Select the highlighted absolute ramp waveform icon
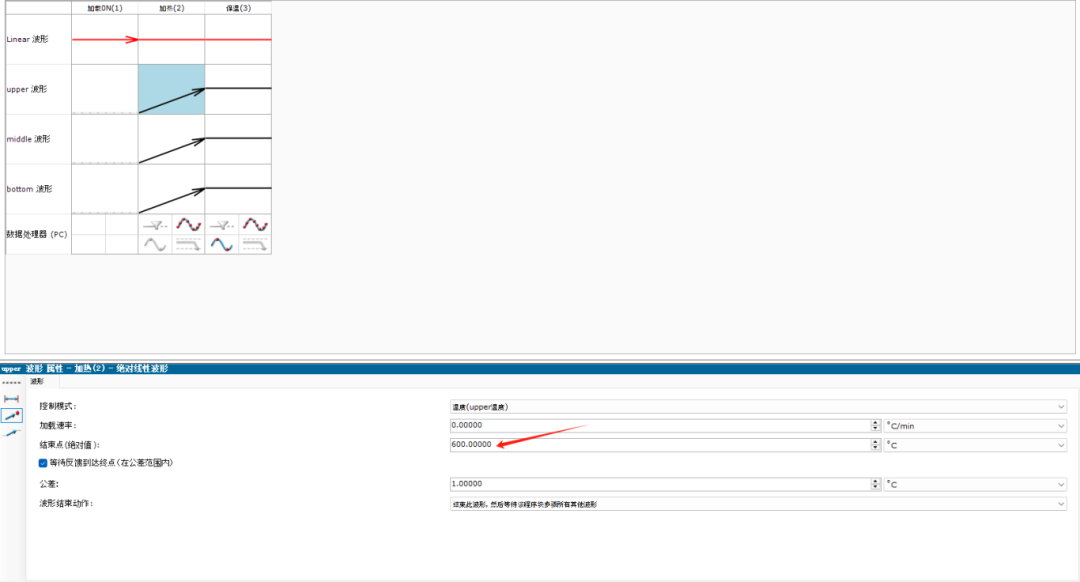The image size is (1080, 582). click(x=12, y=415)
